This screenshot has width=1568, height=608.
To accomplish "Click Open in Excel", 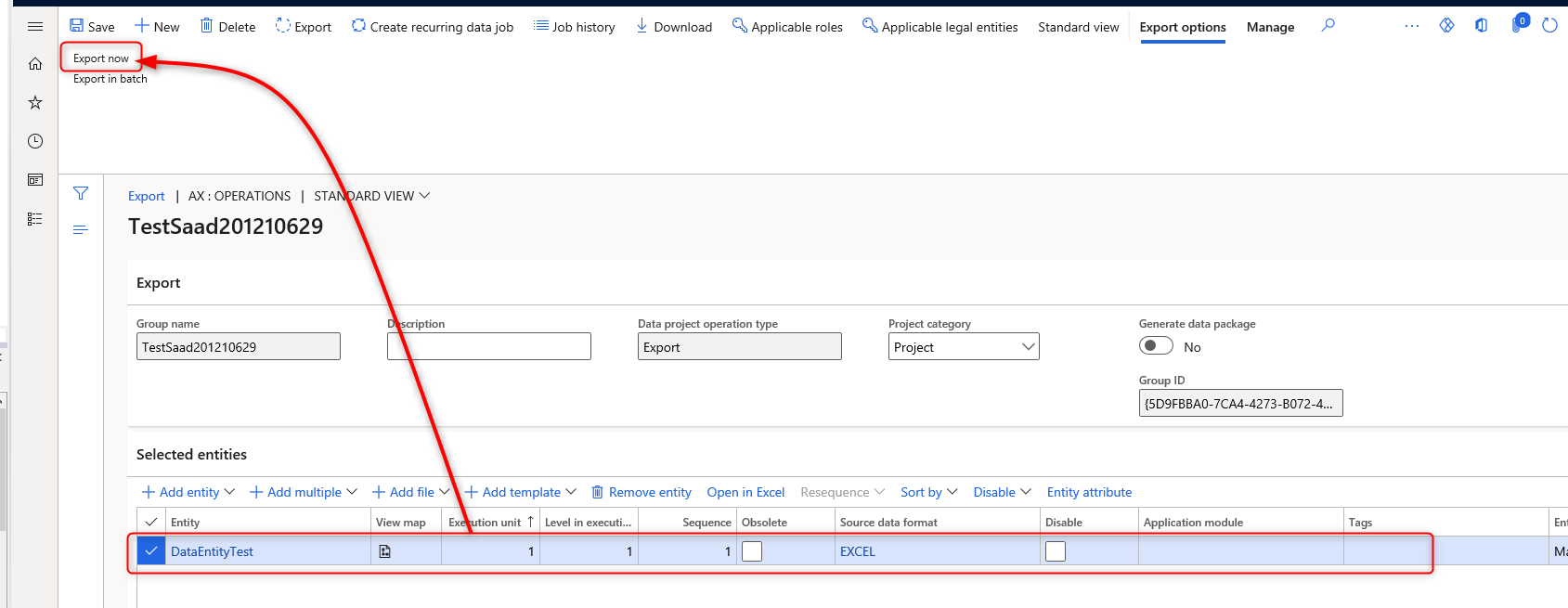I will point(745,492).
